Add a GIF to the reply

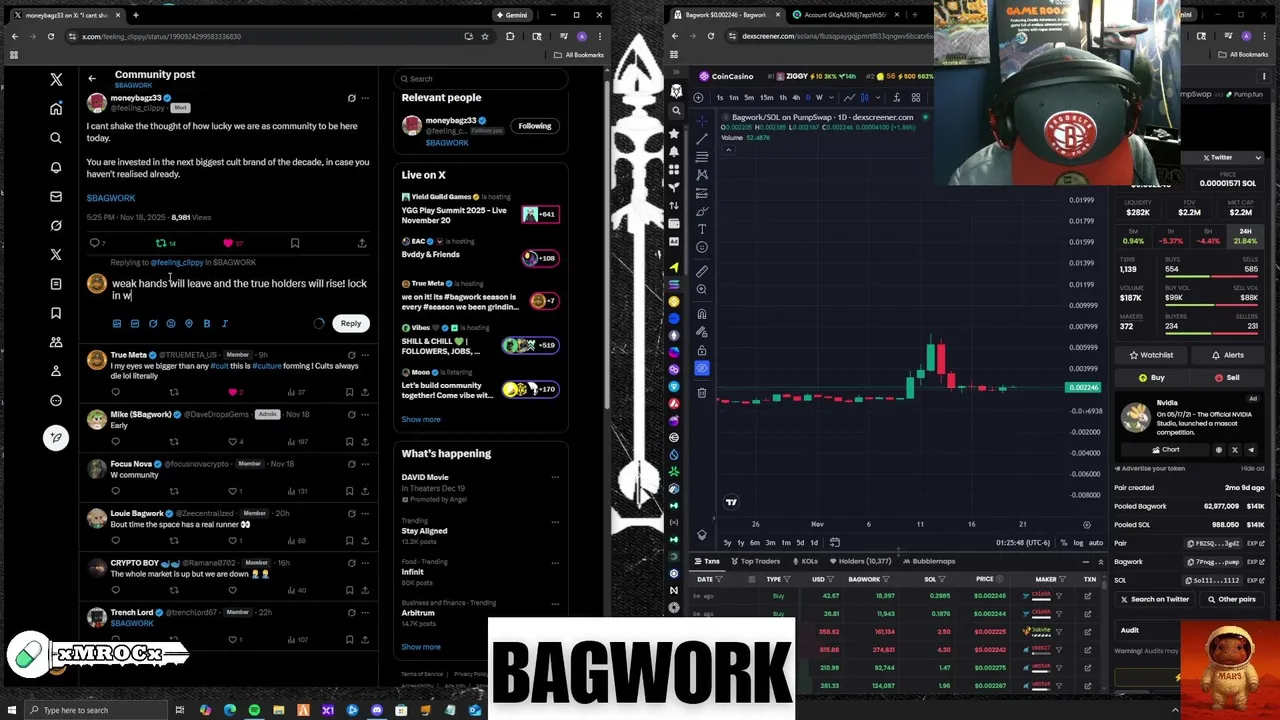(135, 324)
